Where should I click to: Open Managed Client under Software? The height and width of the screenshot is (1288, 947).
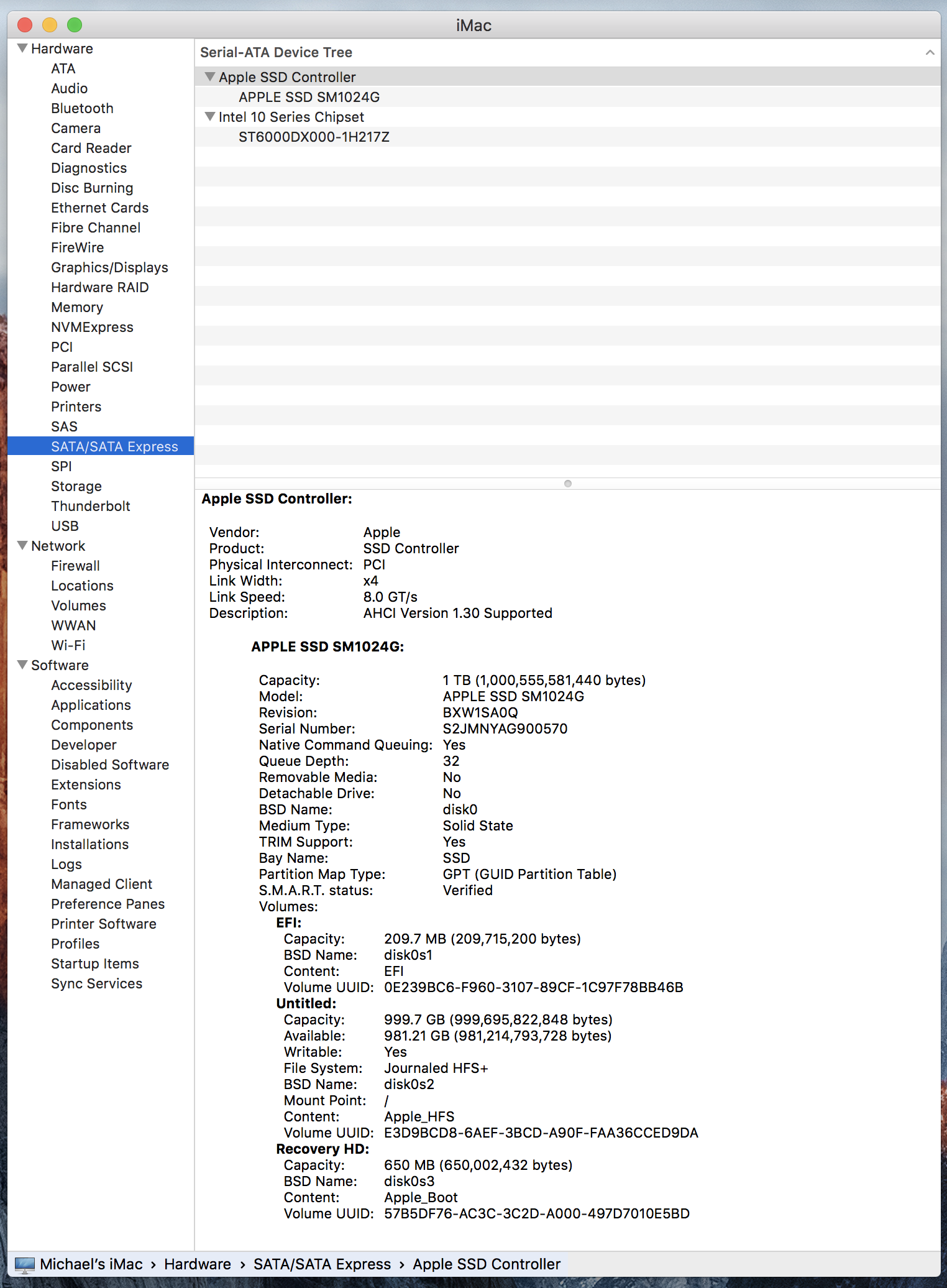(102, 884)
